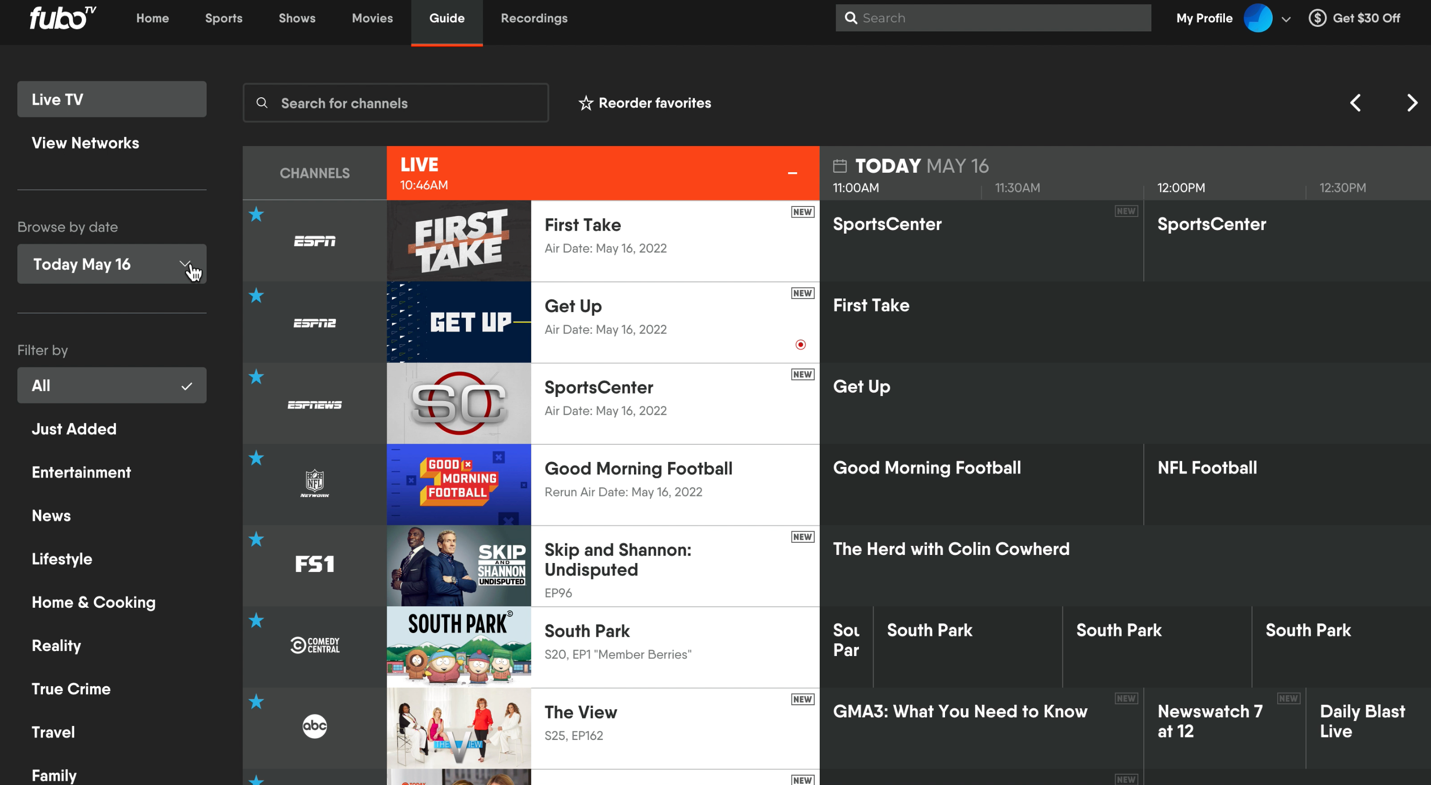Click the top search bar magnifier icon

(851, 18)
